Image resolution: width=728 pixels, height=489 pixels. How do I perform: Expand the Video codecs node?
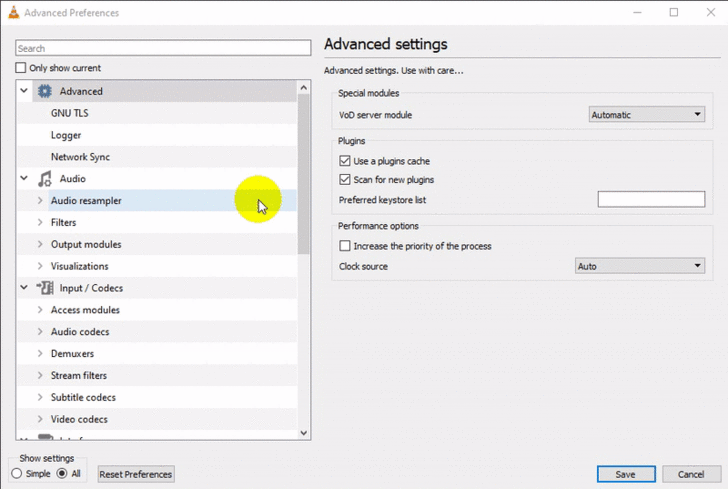[40, 418]
